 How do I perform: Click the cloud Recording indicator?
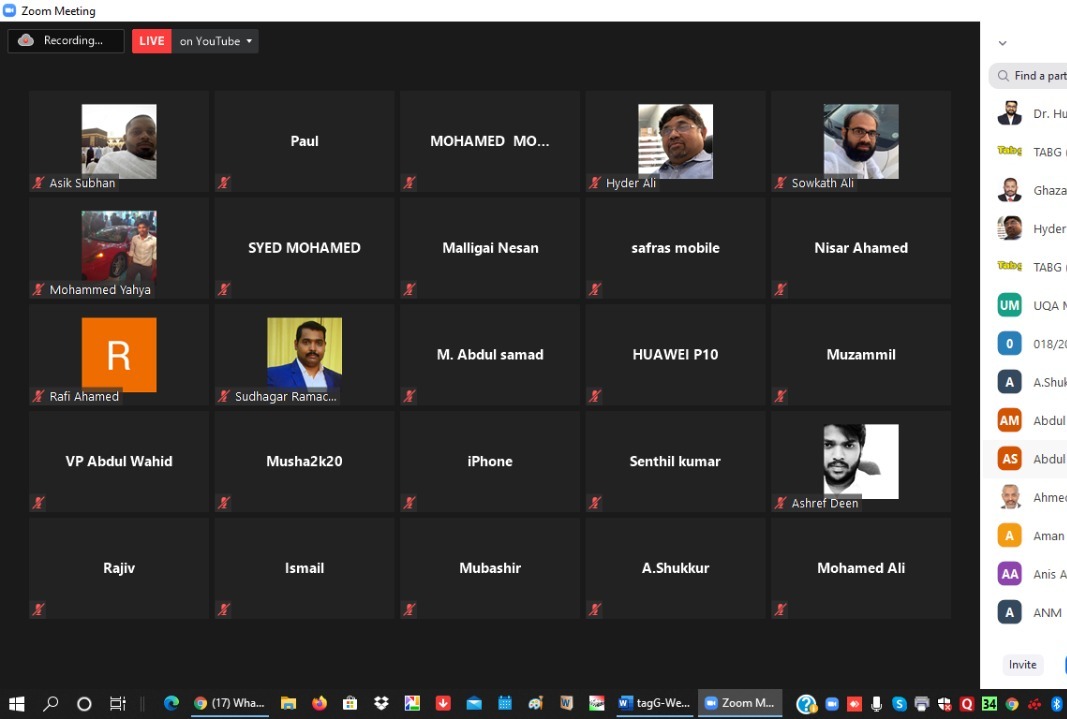[x=65, y=41]
